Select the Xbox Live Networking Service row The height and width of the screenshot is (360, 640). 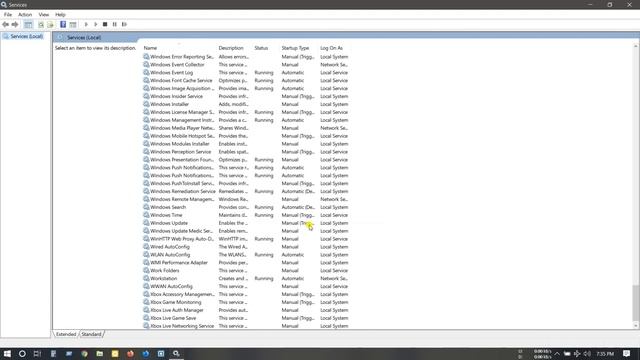[x=246, y=326]
